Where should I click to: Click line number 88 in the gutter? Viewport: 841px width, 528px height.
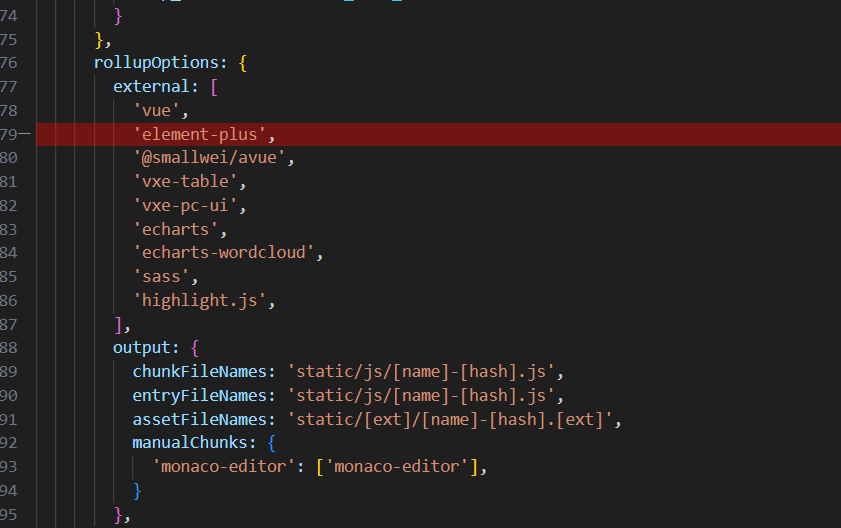(x=9, y=349)
